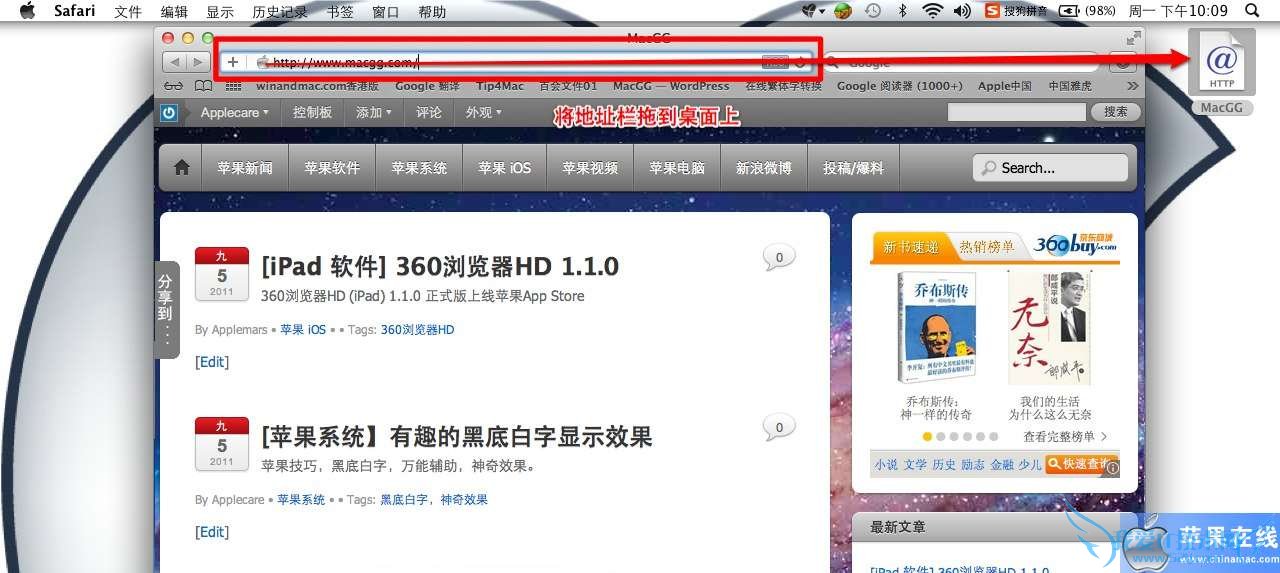Open the 历史记录 menu
1280x573 pixels.
coord(280,12)
